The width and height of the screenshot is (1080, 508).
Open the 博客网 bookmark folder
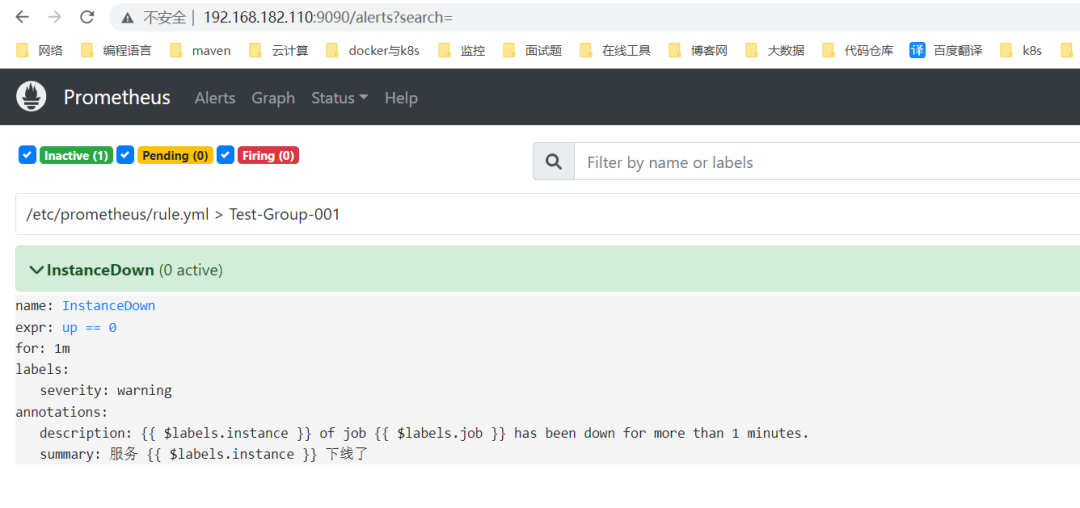698,50
